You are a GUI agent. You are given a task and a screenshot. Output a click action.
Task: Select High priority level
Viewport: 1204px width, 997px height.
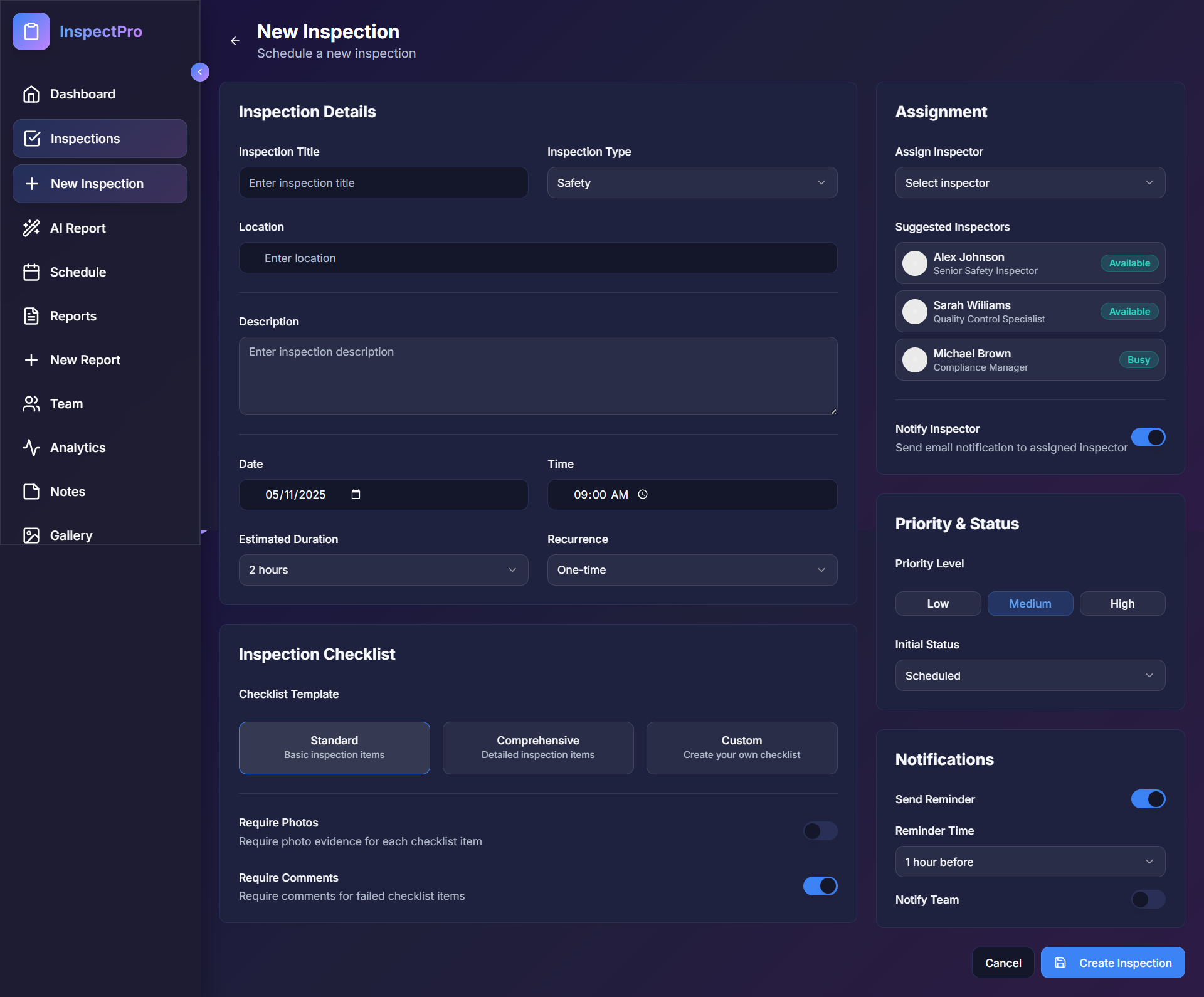tap(1122, 604)
